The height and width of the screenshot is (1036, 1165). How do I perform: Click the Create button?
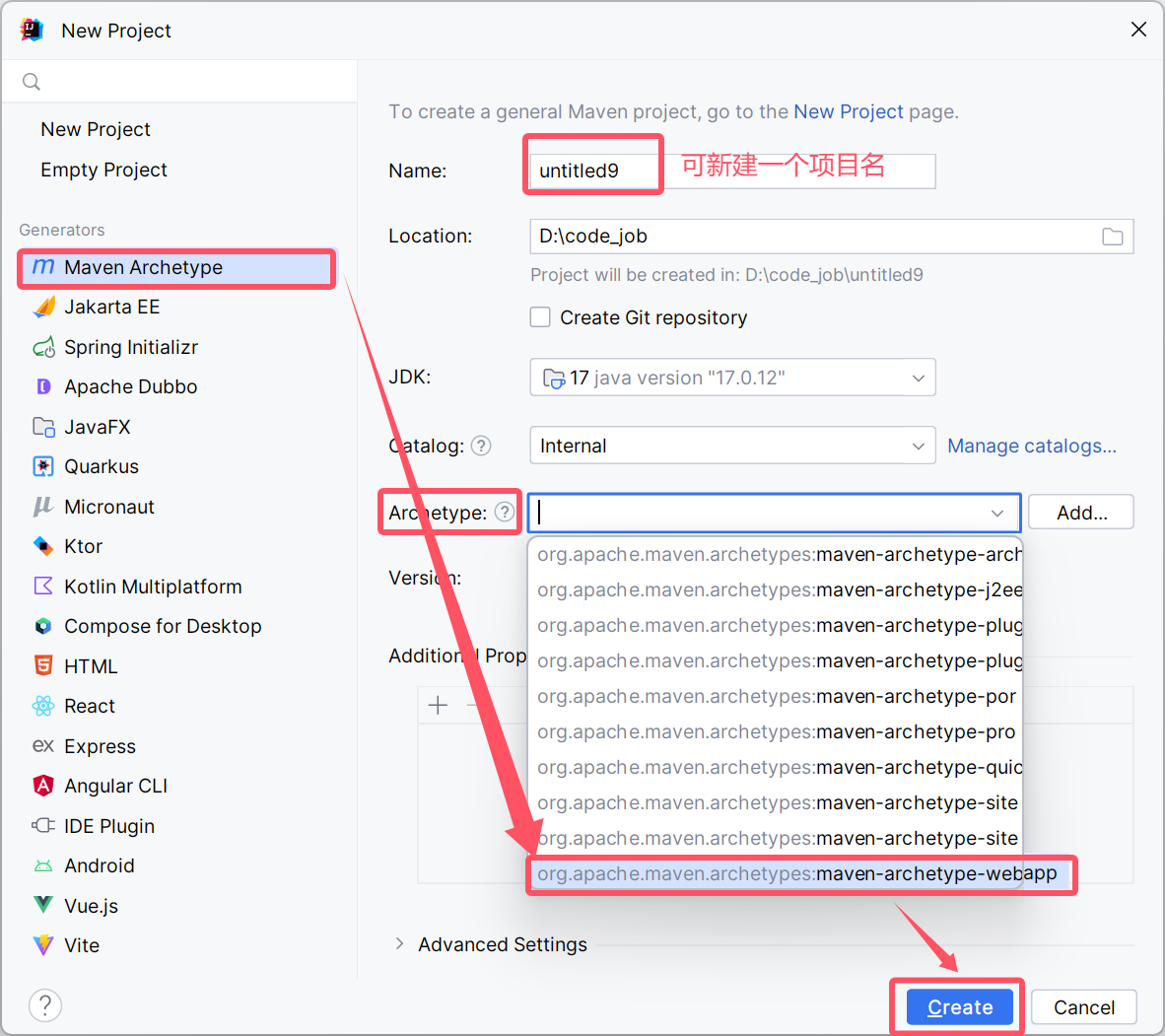pos(960,1007)
